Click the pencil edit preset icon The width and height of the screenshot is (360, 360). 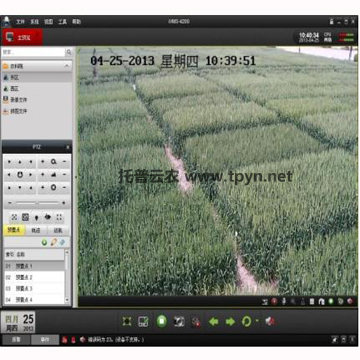click(53, 242)
